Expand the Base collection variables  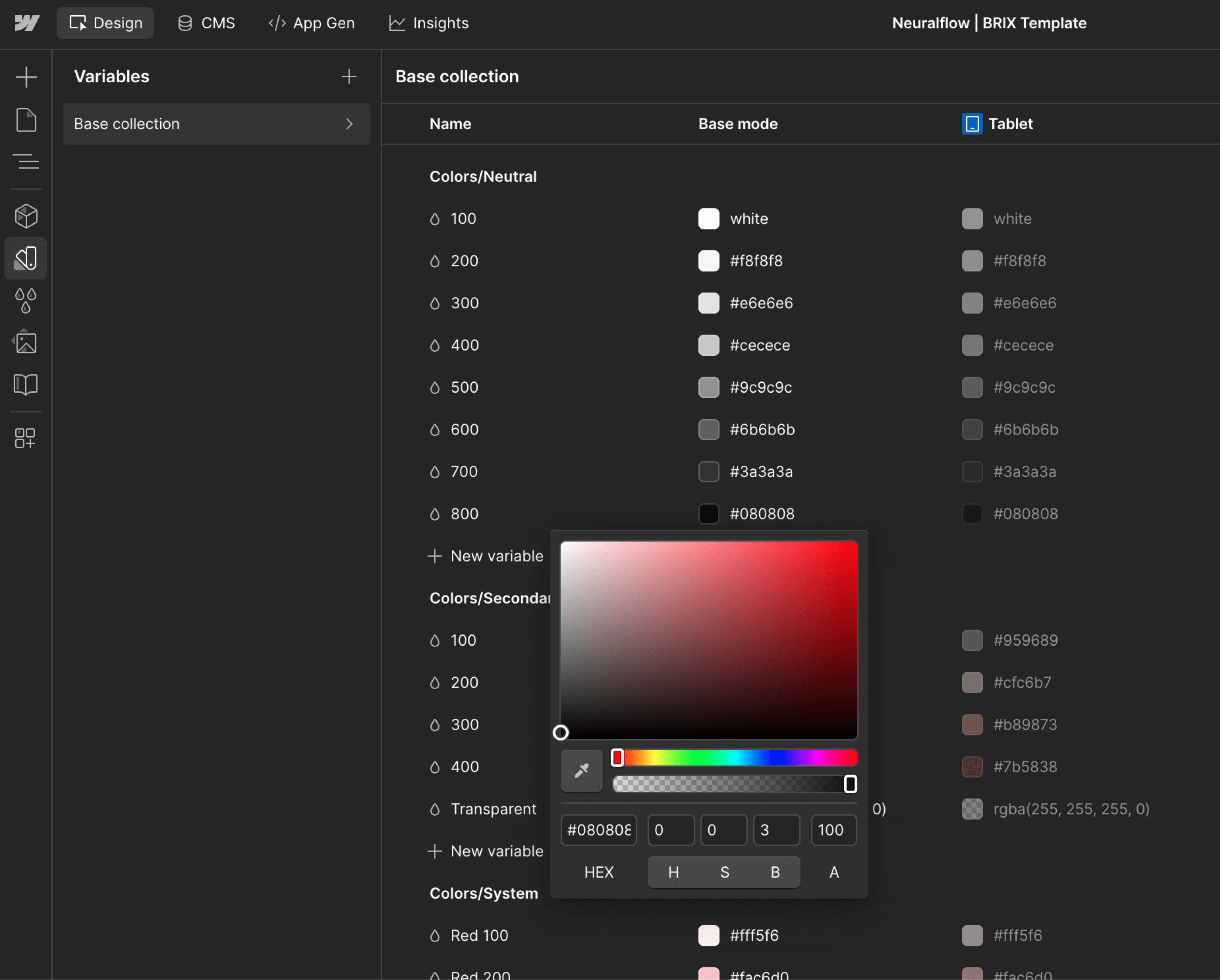[350, 124]
